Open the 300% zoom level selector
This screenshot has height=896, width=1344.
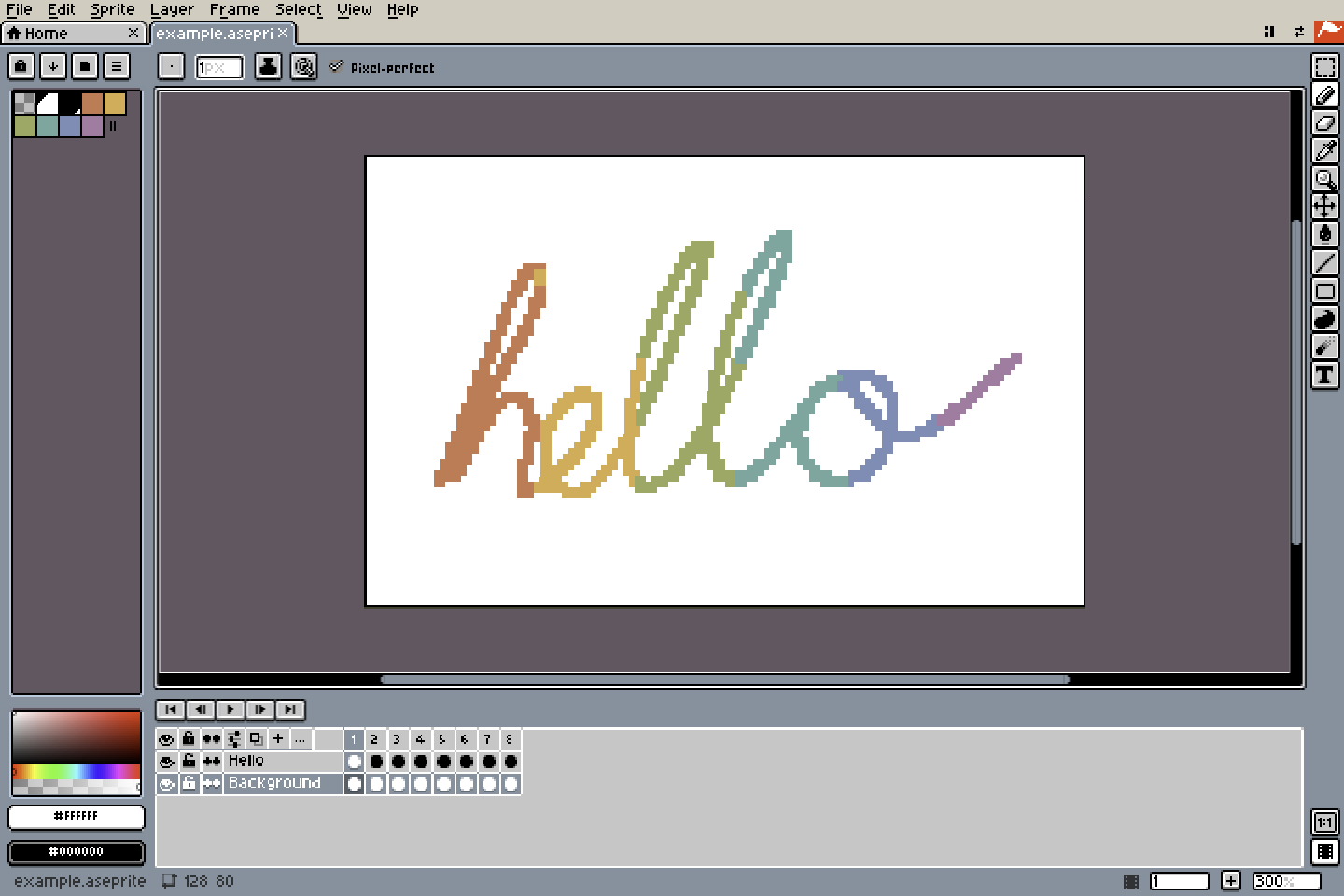[x=1285, y=881]
